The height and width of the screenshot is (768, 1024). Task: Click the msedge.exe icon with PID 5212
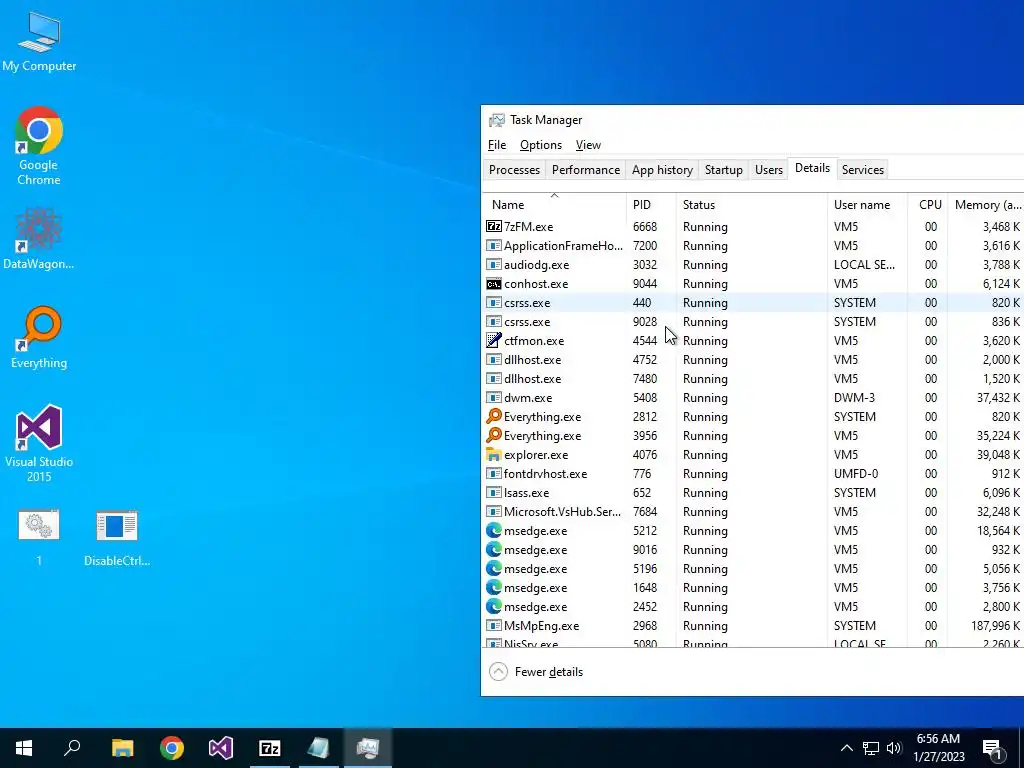(x=494, y=530)
